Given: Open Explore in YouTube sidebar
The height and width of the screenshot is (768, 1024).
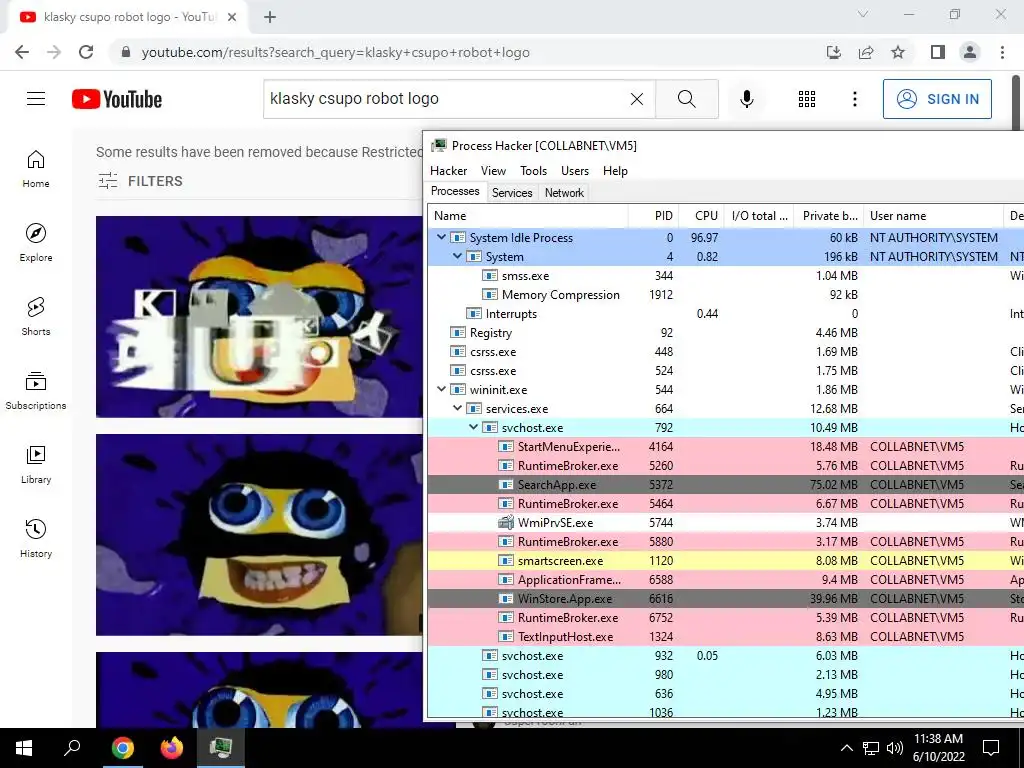Looking at the screenshot, I should click(36, 242).
